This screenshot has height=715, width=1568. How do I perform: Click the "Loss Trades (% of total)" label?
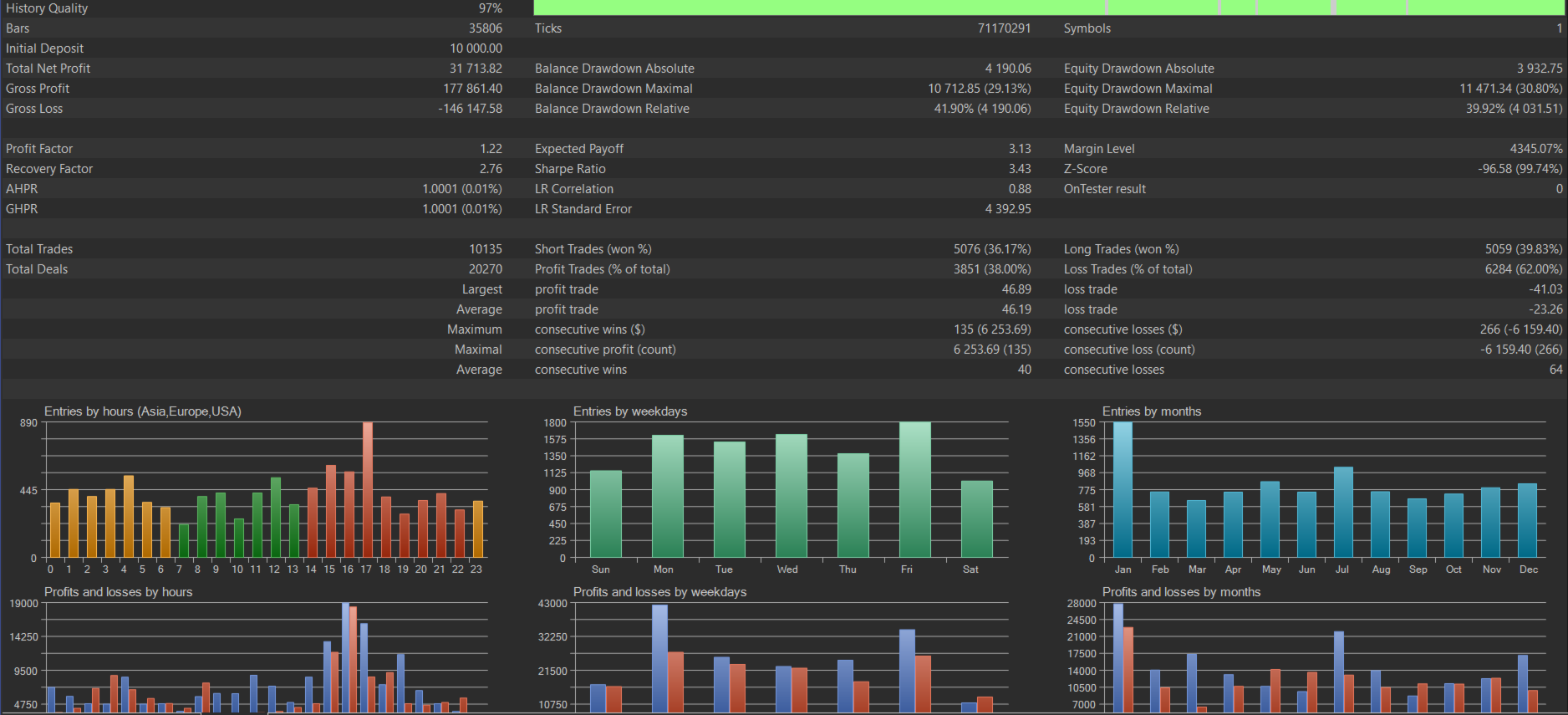point(1128,269)
